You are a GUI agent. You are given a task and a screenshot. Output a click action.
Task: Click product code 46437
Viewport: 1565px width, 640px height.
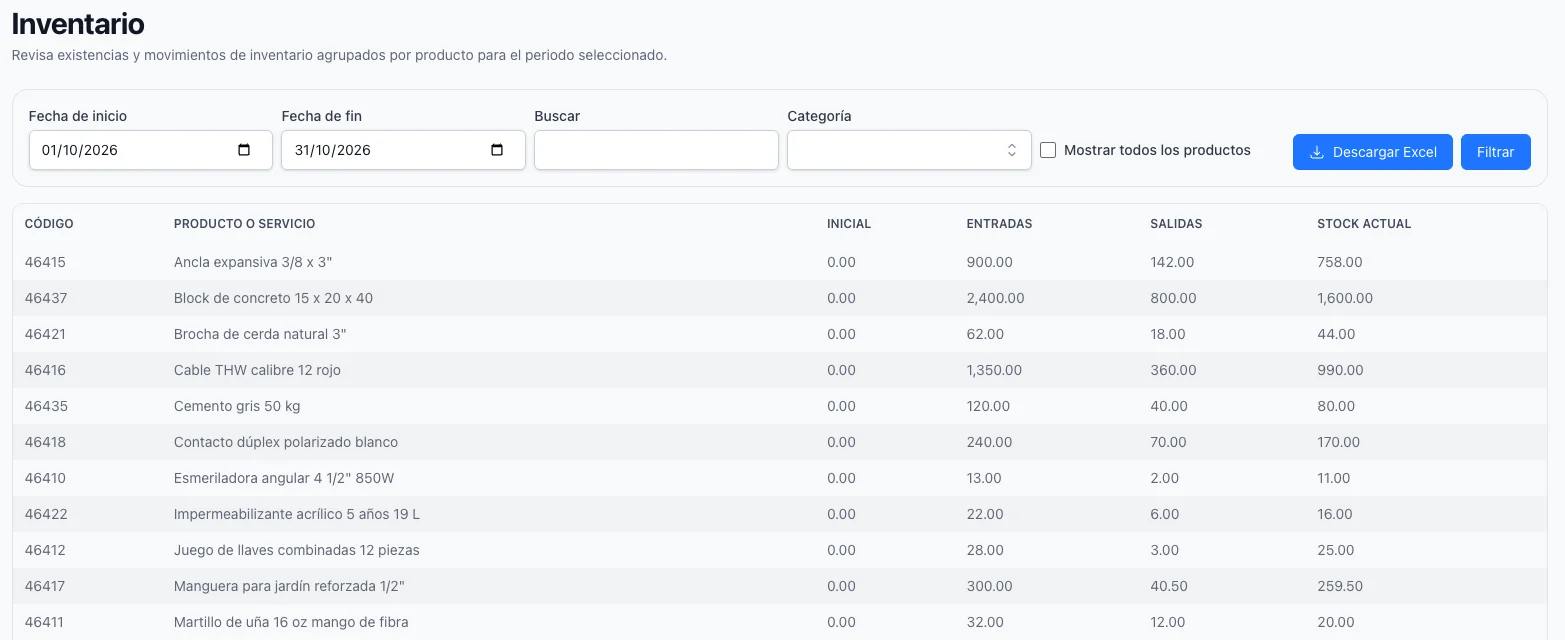pyautogui.click(x=45, y=298)
